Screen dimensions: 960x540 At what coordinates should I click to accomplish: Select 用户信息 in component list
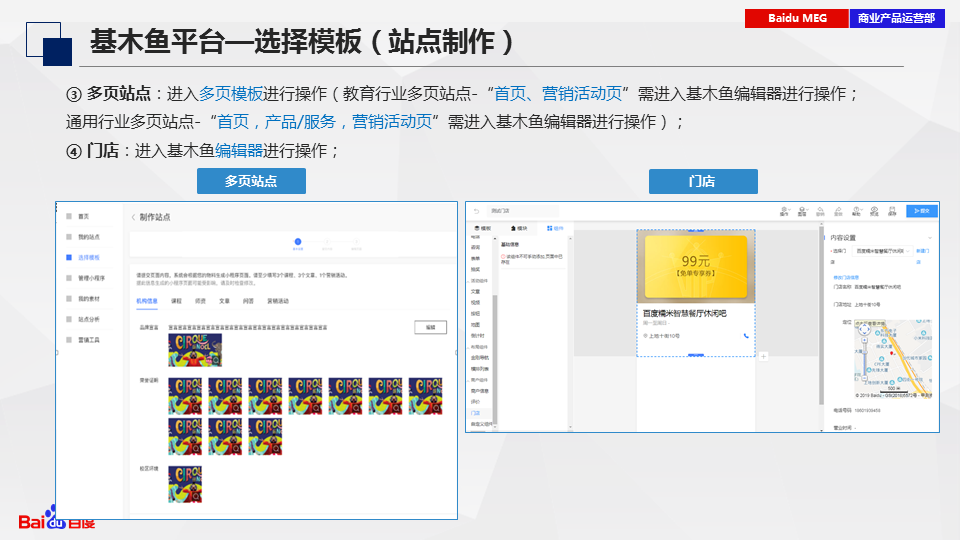[x=479, y=391]
